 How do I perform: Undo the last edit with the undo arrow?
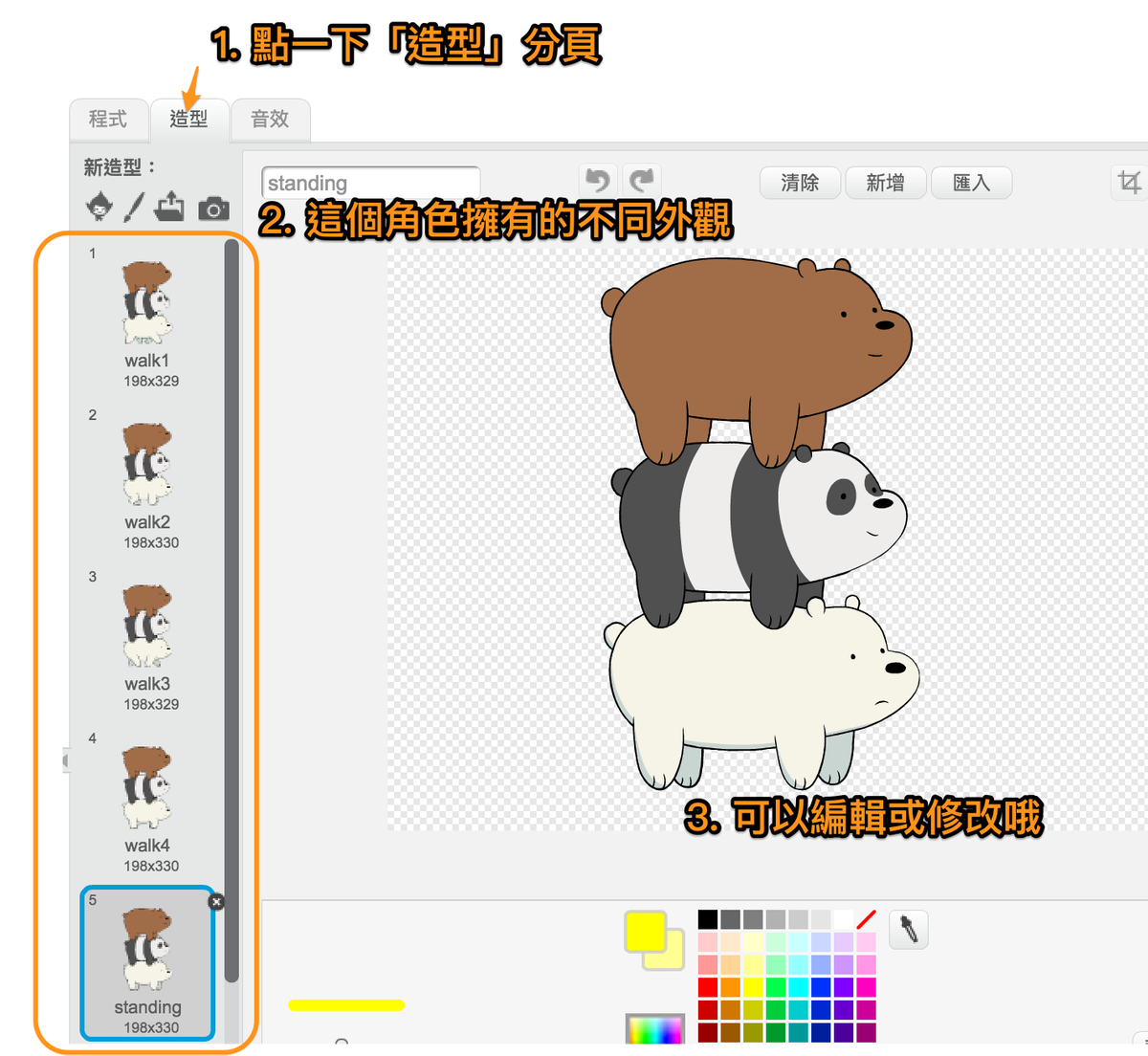(x=598, y=180)
